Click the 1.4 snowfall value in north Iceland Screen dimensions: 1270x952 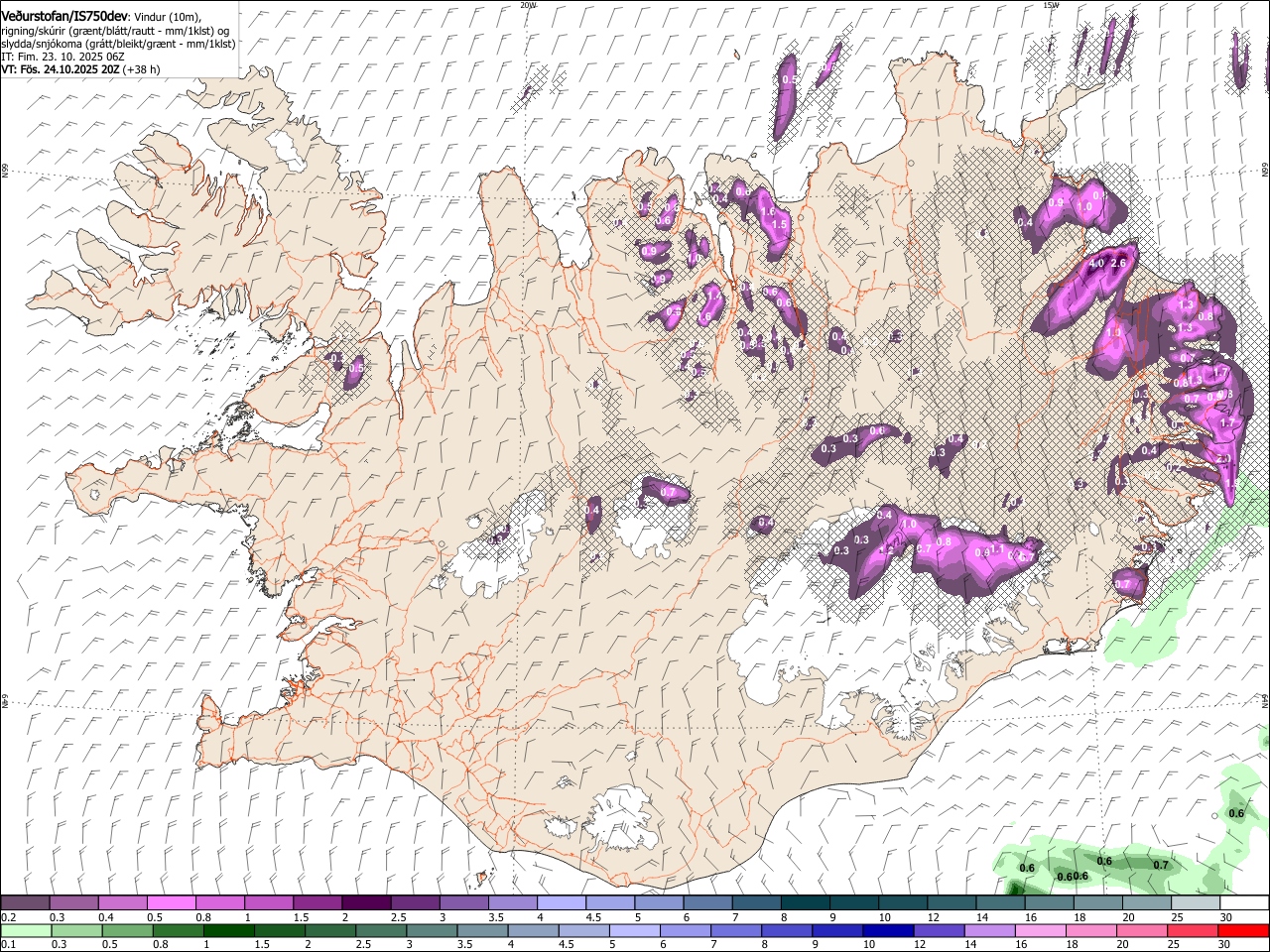tap(712, 296)
